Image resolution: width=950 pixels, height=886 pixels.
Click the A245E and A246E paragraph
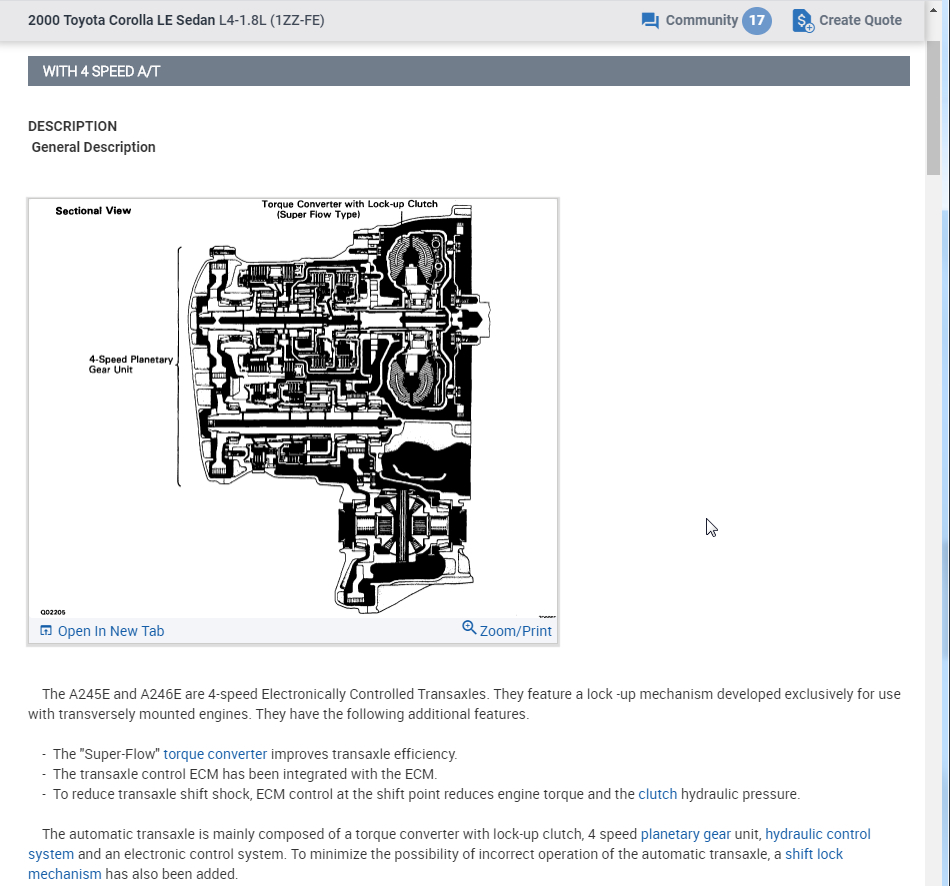pyautogui.click(x=464, y=704)
